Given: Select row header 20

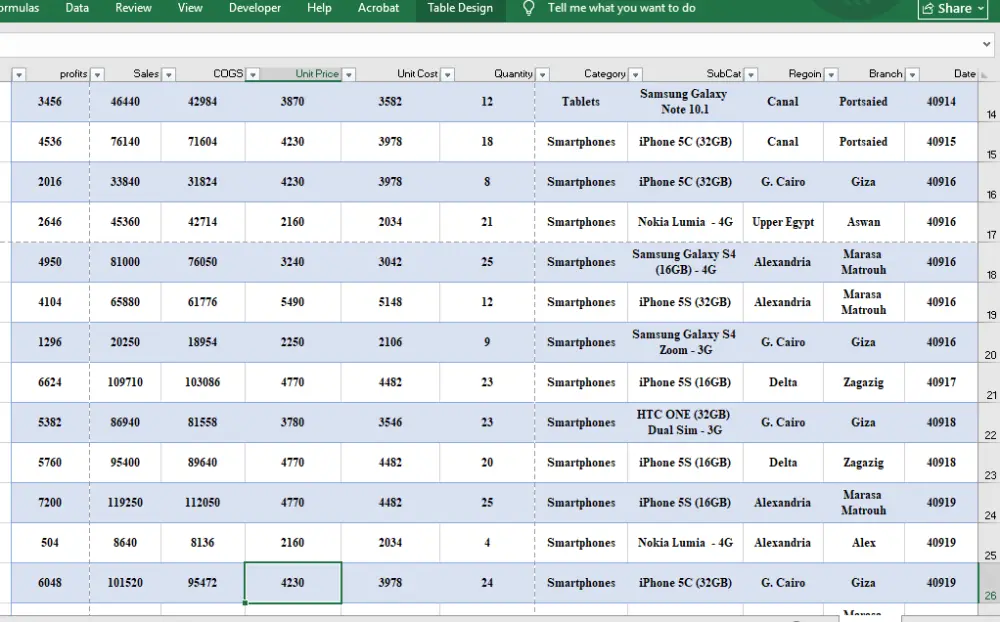Looking at the screenshot, I should click(x=990, y=342).
